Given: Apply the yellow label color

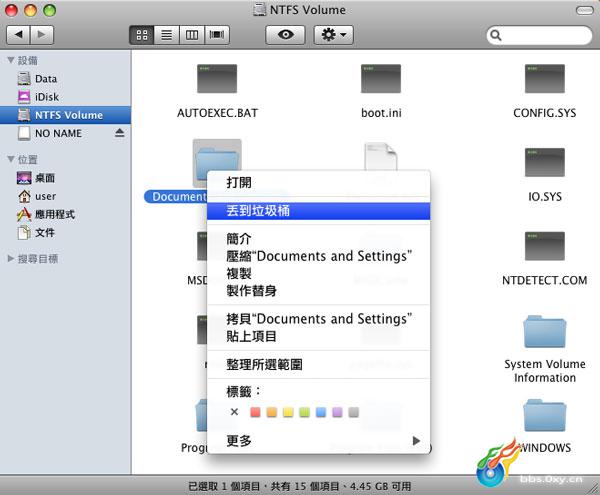Looking at the screenshot, I should pos(288,412).
